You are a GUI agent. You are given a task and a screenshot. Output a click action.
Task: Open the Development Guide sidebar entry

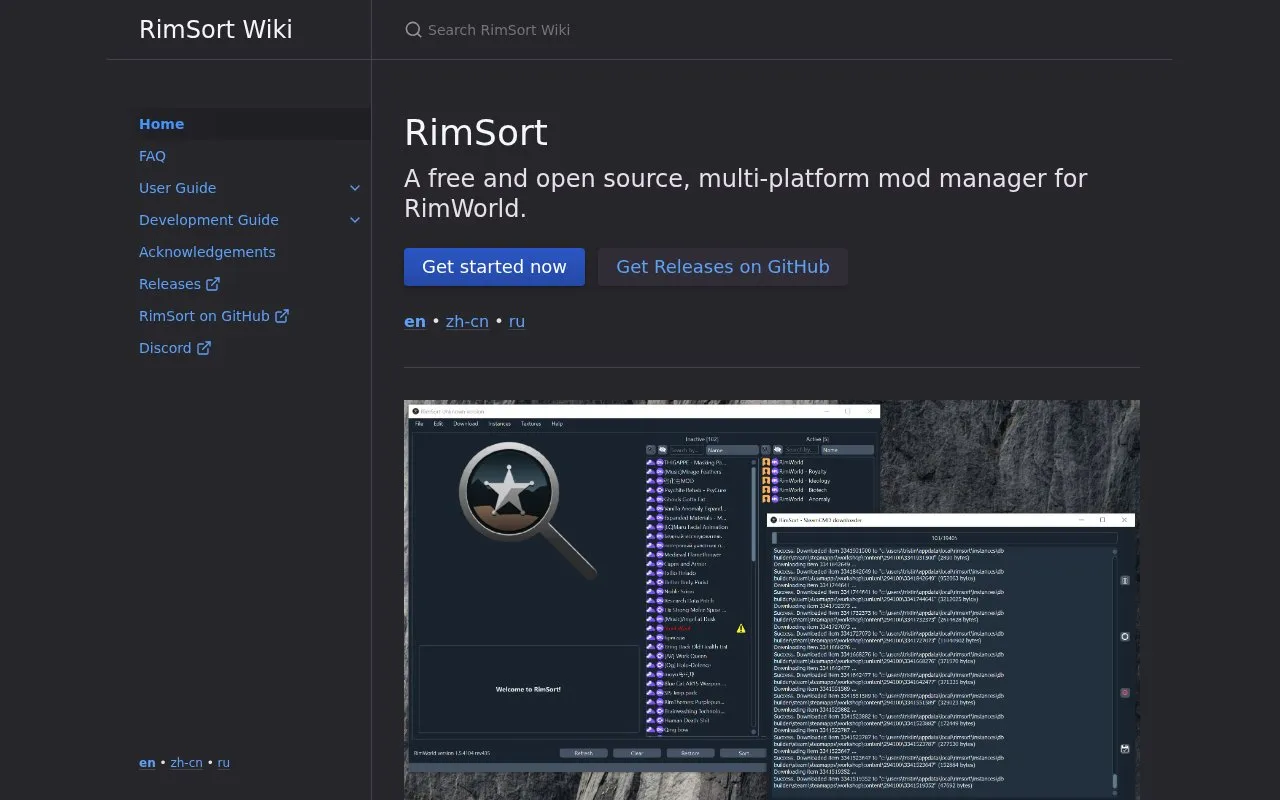(209, 220)
